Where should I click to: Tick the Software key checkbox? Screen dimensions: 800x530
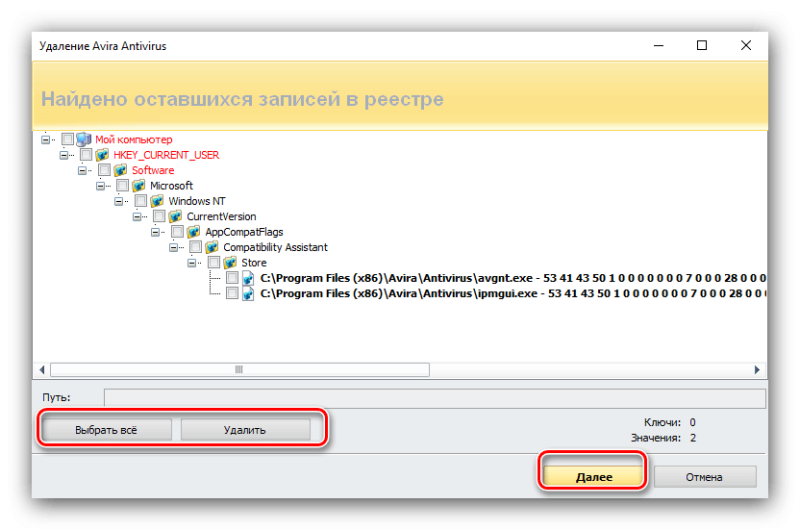click(x=104, y=170)
